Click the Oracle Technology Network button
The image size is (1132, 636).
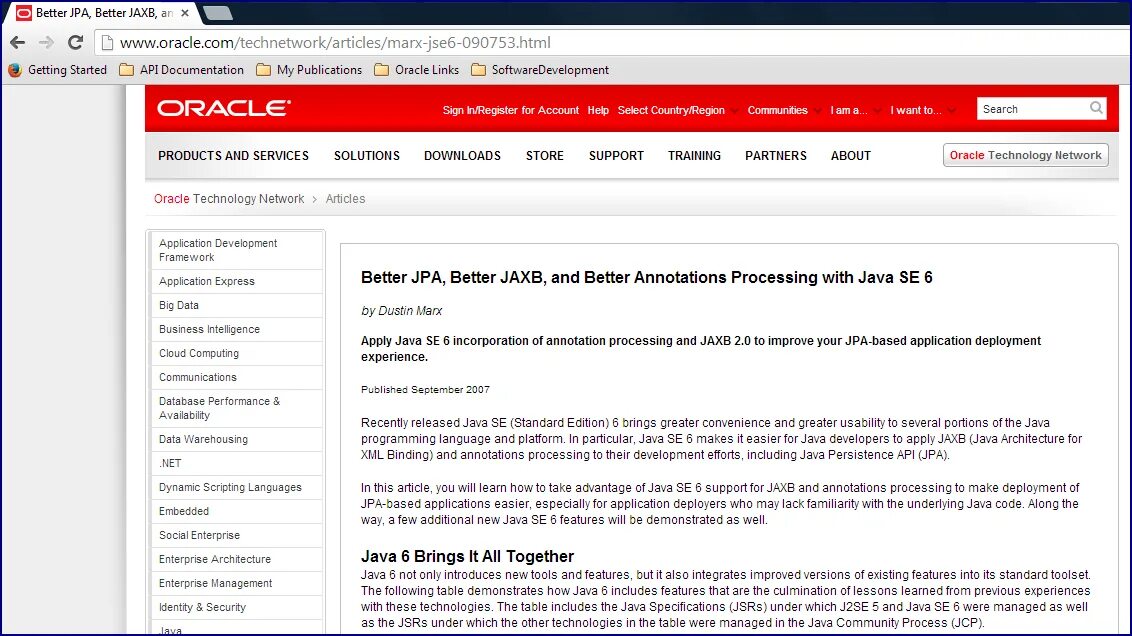pos(1025,155)
